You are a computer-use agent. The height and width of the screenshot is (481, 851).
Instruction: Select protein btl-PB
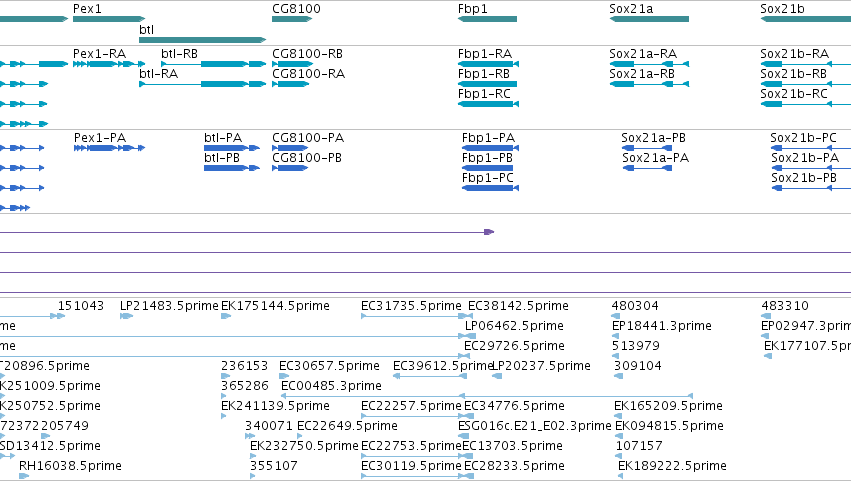coord(222,157)
